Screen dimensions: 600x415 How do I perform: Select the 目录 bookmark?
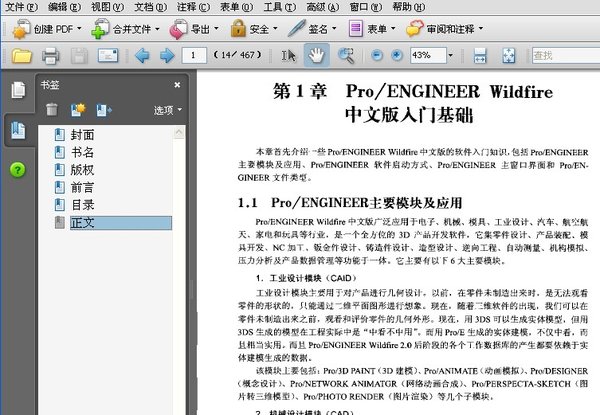point(82,205)
